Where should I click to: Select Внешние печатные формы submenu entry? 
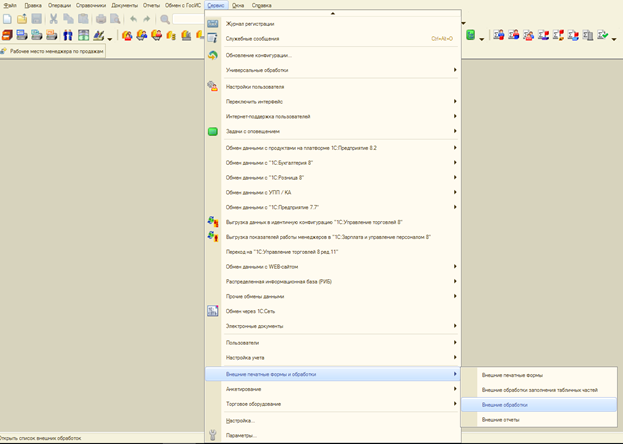[539, 375]
